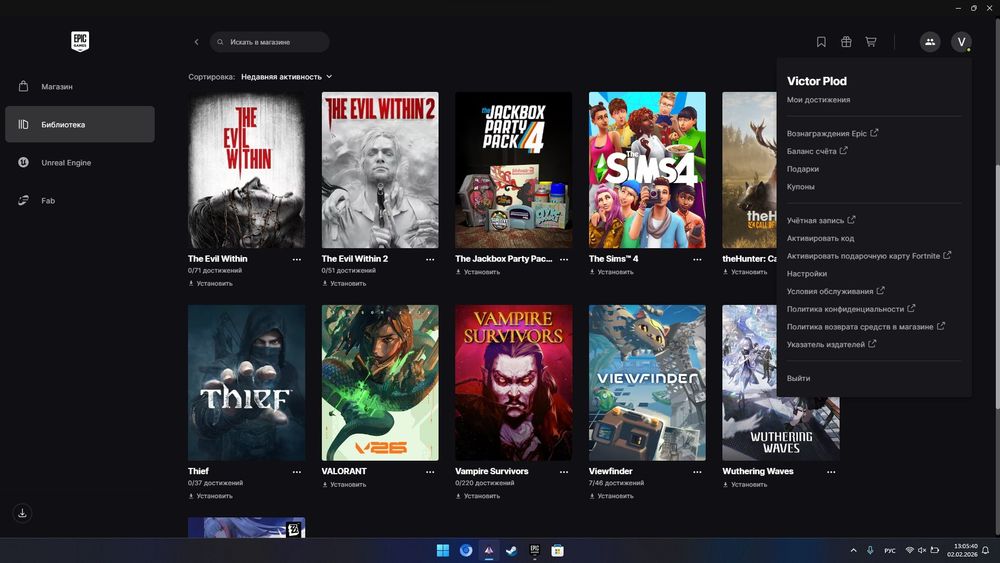
Task: Install The Evil Within 2 via Установить
Action: tap(344, 283)
